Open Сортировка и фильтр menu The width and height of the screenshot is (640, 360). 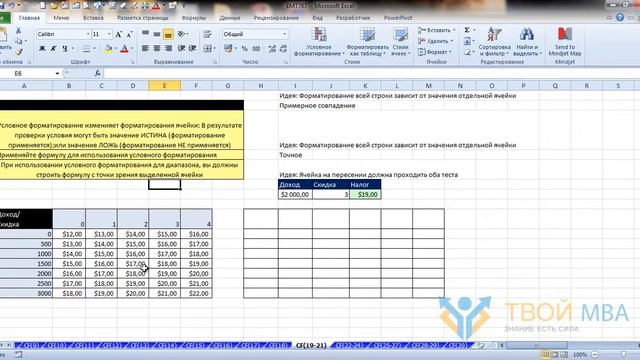[x=494, y=42]
